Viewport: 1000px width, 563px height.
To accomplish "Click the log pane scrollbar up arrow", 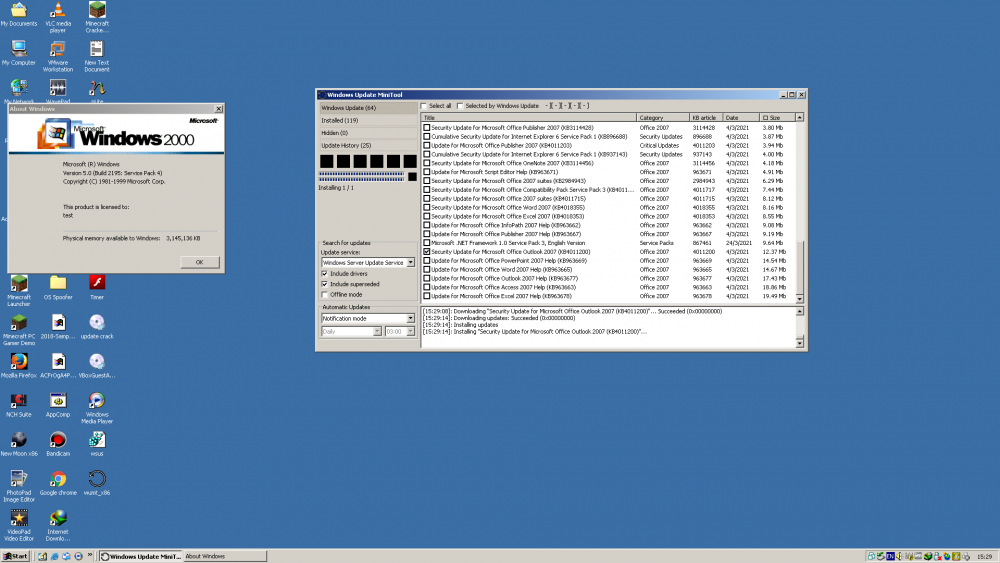I will (800, 311).
